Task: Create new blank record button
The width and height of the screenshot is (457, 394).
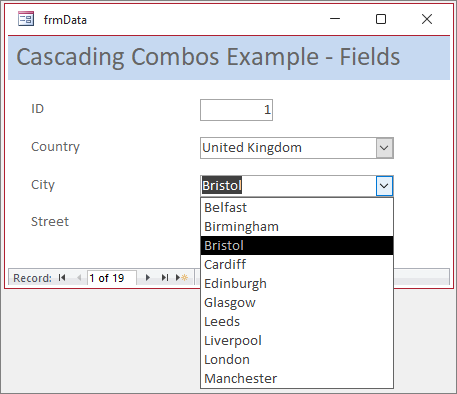Action: 182,277
